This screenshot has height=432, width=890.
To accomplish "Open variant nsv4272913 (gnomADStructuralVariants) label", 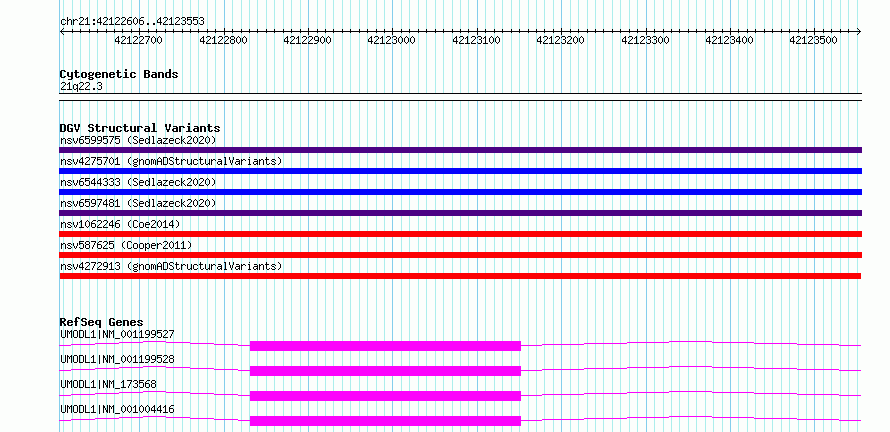I will (171, 266).
